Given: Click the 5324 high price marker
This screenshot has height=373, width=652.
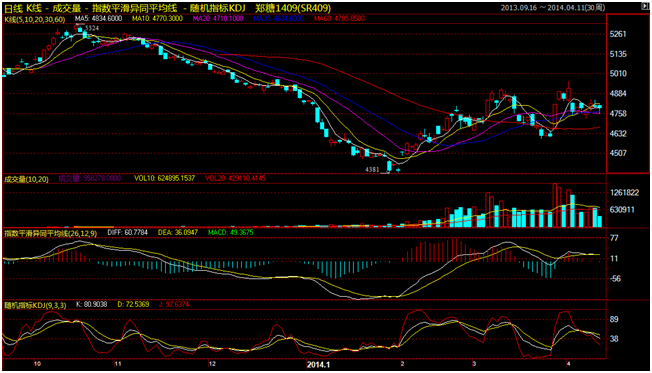Looking at the screenshot, I should point(92,28).
